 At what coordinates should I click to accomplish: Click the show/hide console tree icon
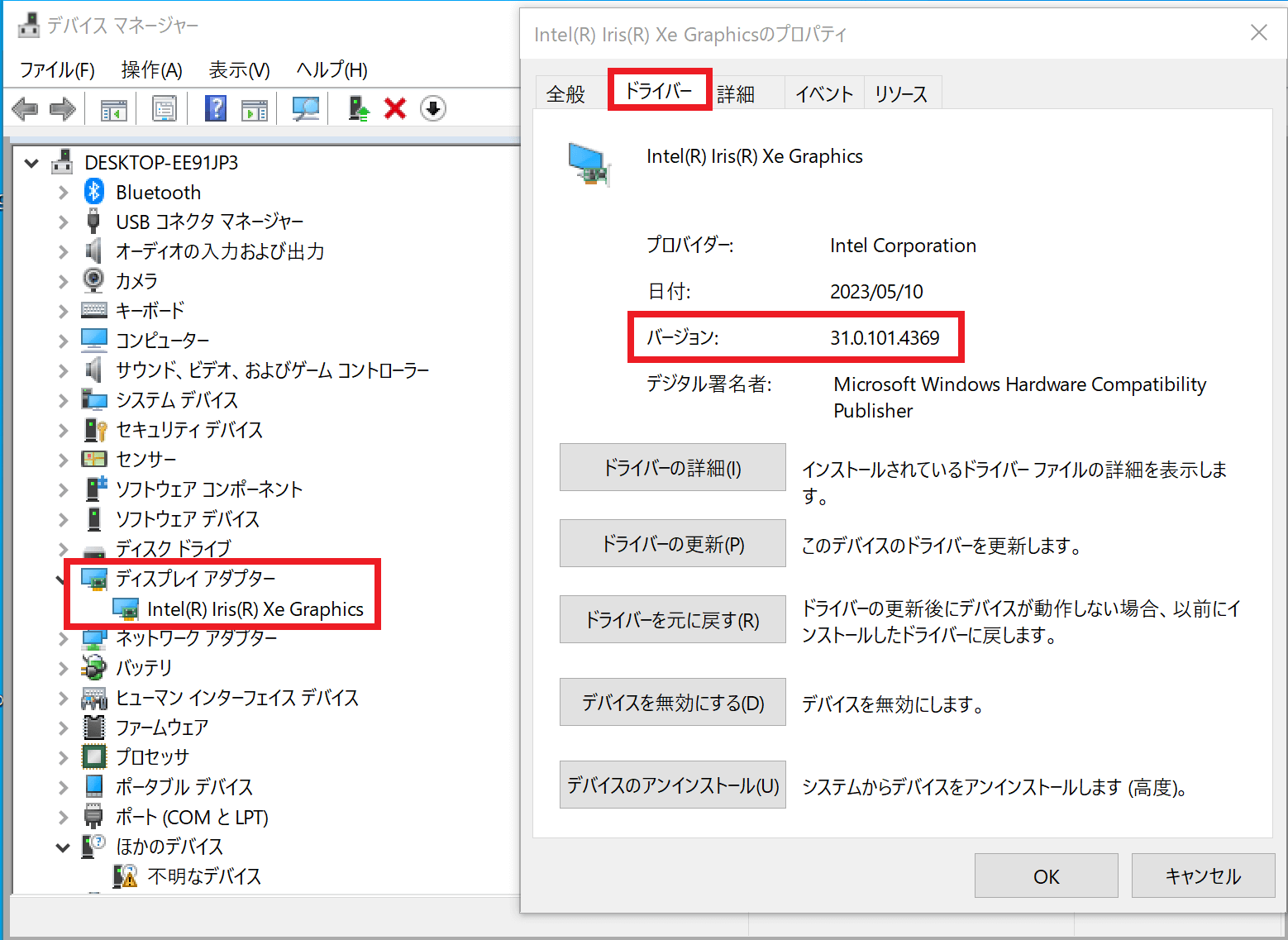[114, 109]
